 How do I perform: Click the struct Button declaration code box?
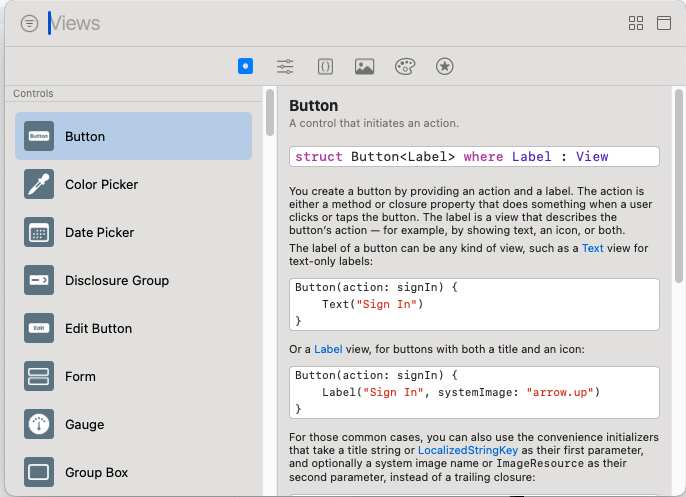474,157
